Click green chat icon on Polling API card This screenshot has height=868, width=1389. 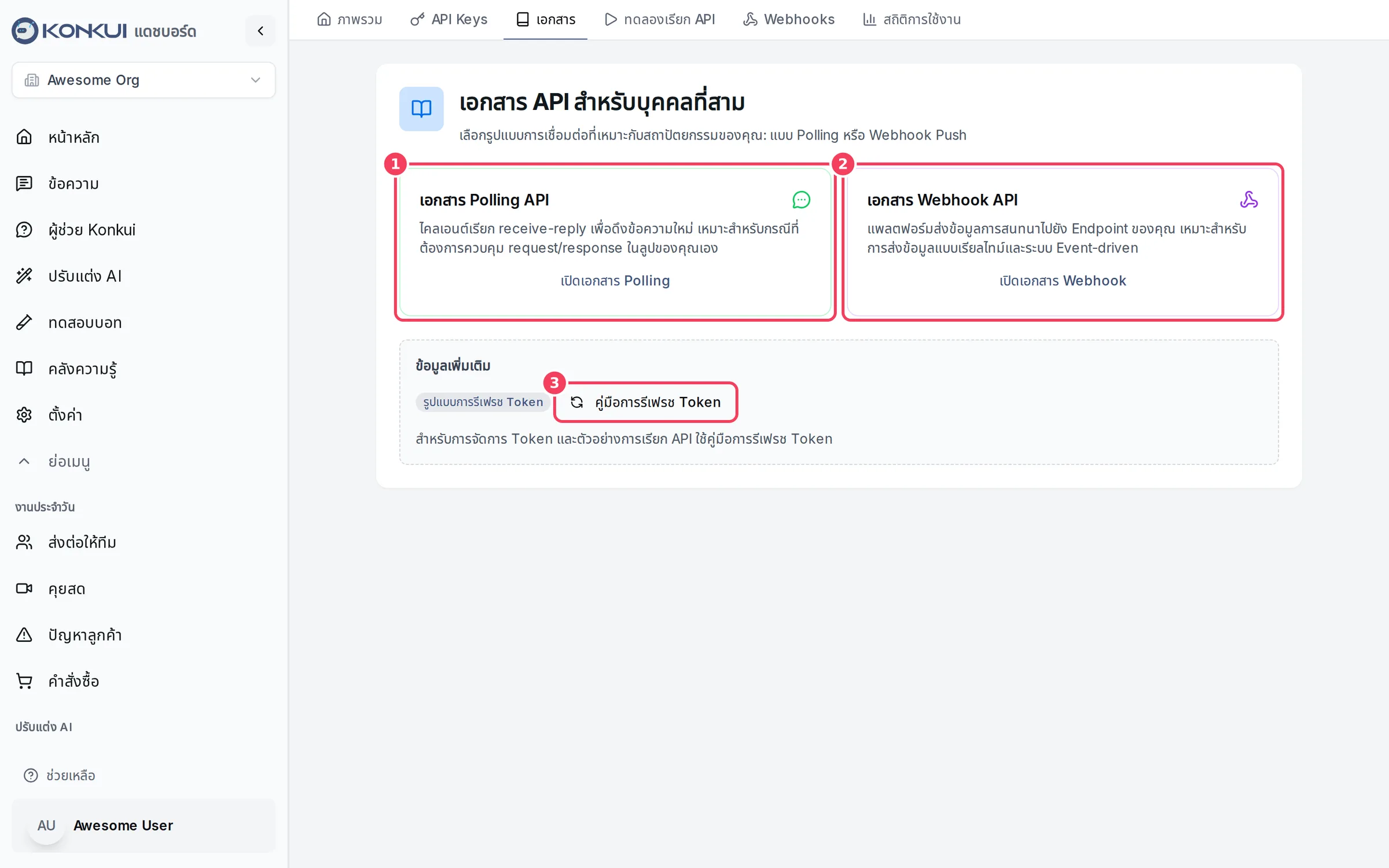(801, 200)
